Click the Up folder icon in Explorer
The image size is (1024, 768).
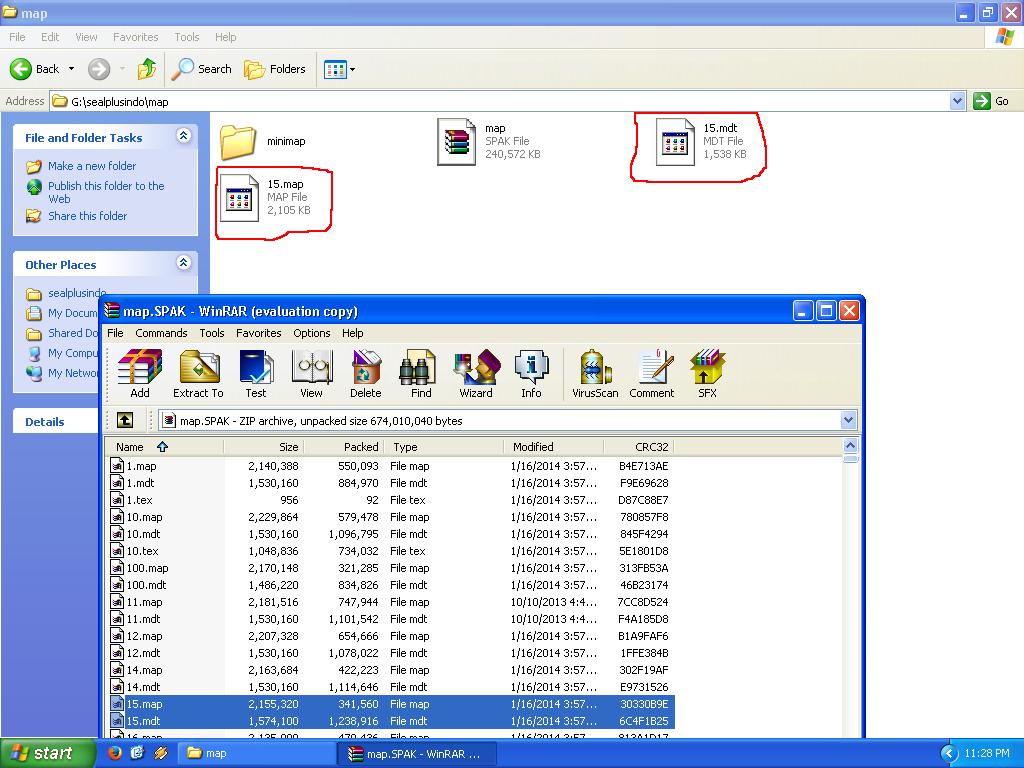pyautogui.click(x=147, y=69)
